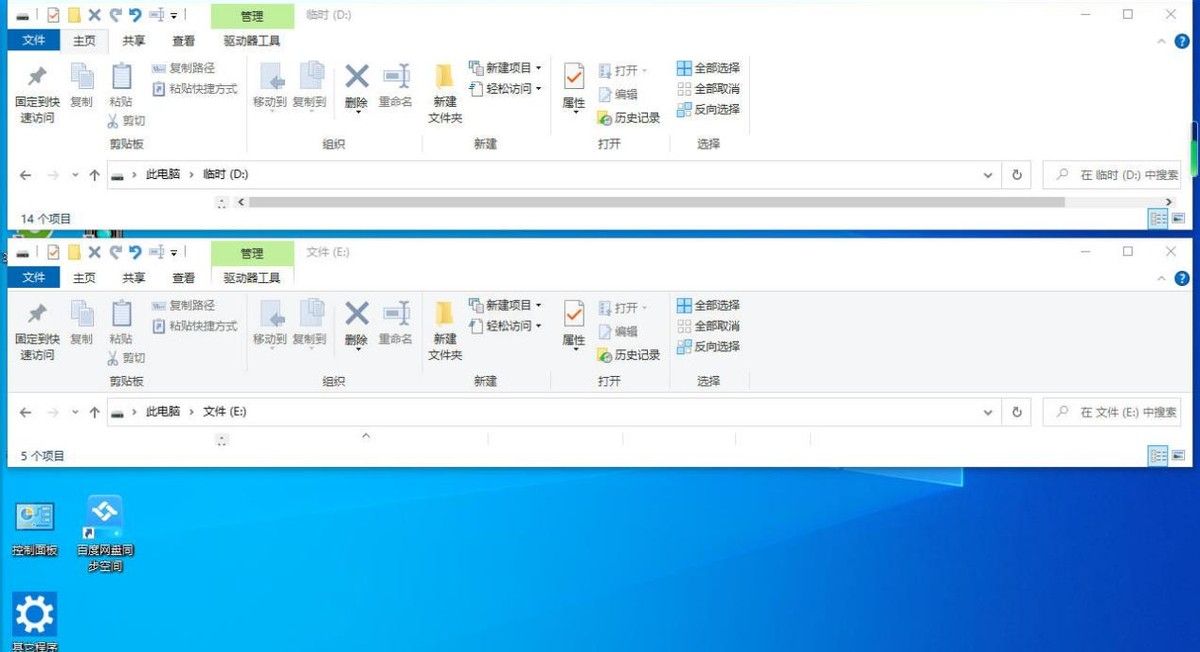Open address history dropdown in D: window
Viewport: 1200px width, 652px height.
[x=988, y=175]
